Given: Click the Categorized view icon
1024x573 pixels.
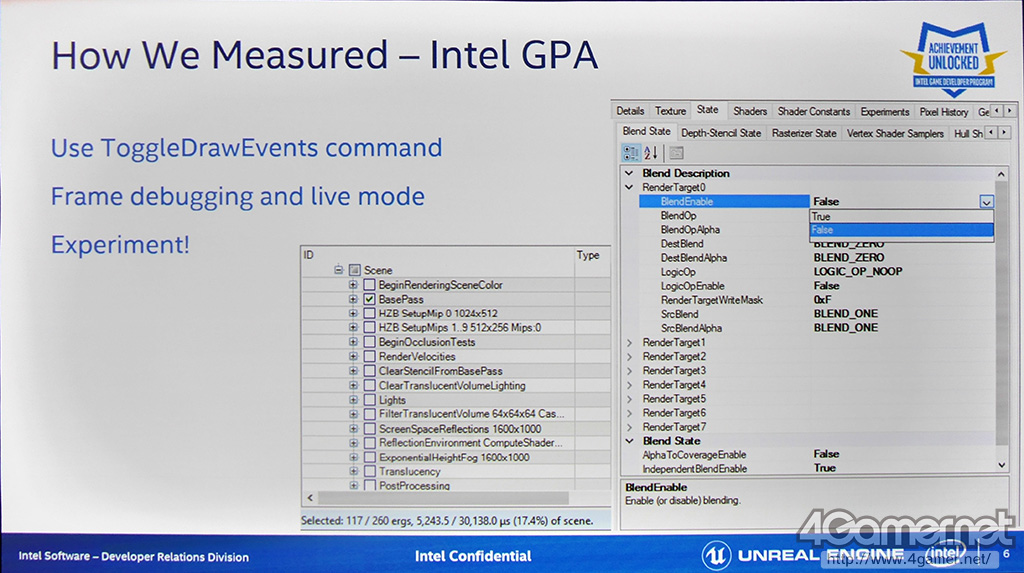Looking at the screenshot, I should point(630,153).
